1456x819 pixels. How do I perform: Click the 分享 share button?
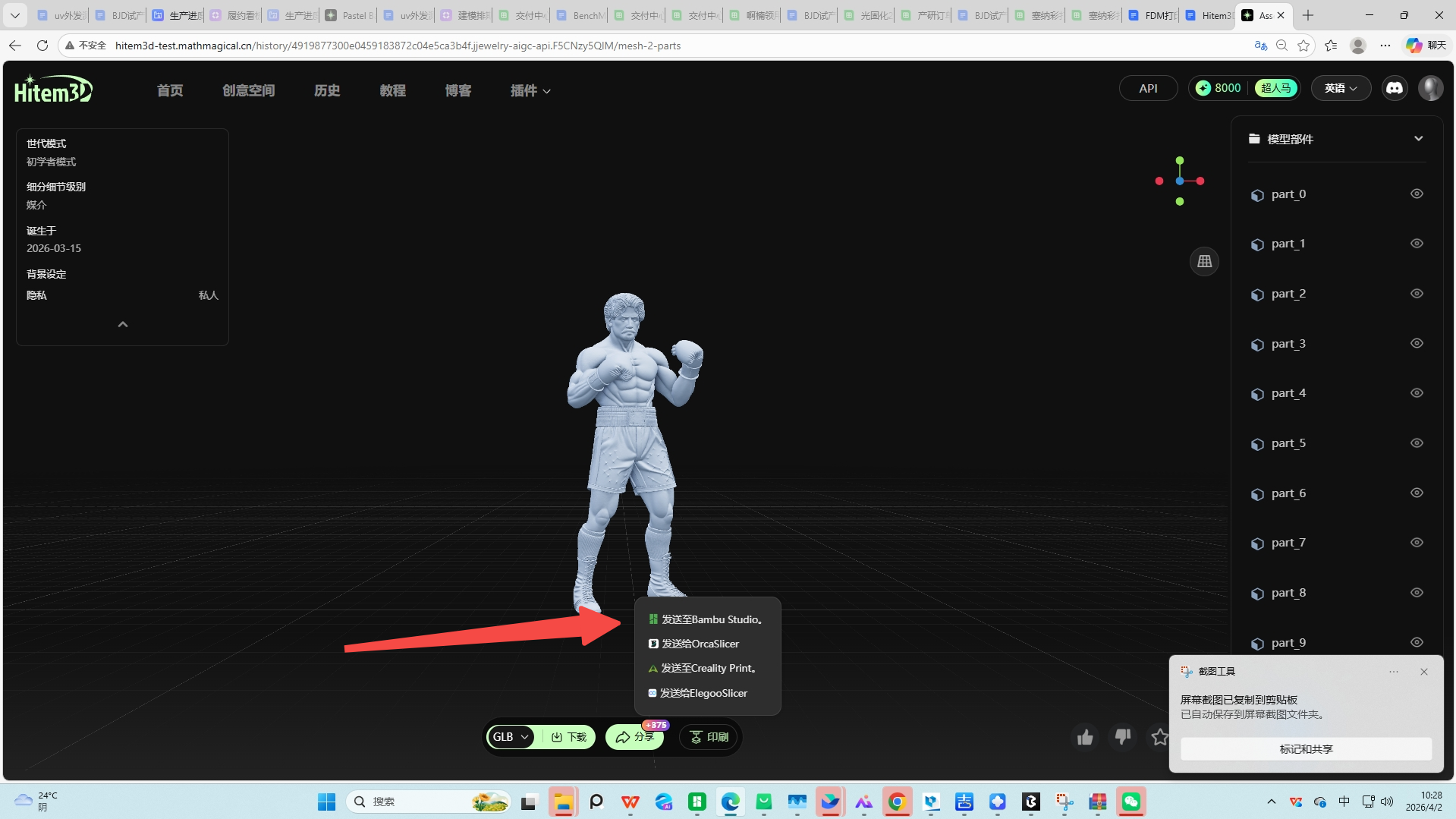634,736
